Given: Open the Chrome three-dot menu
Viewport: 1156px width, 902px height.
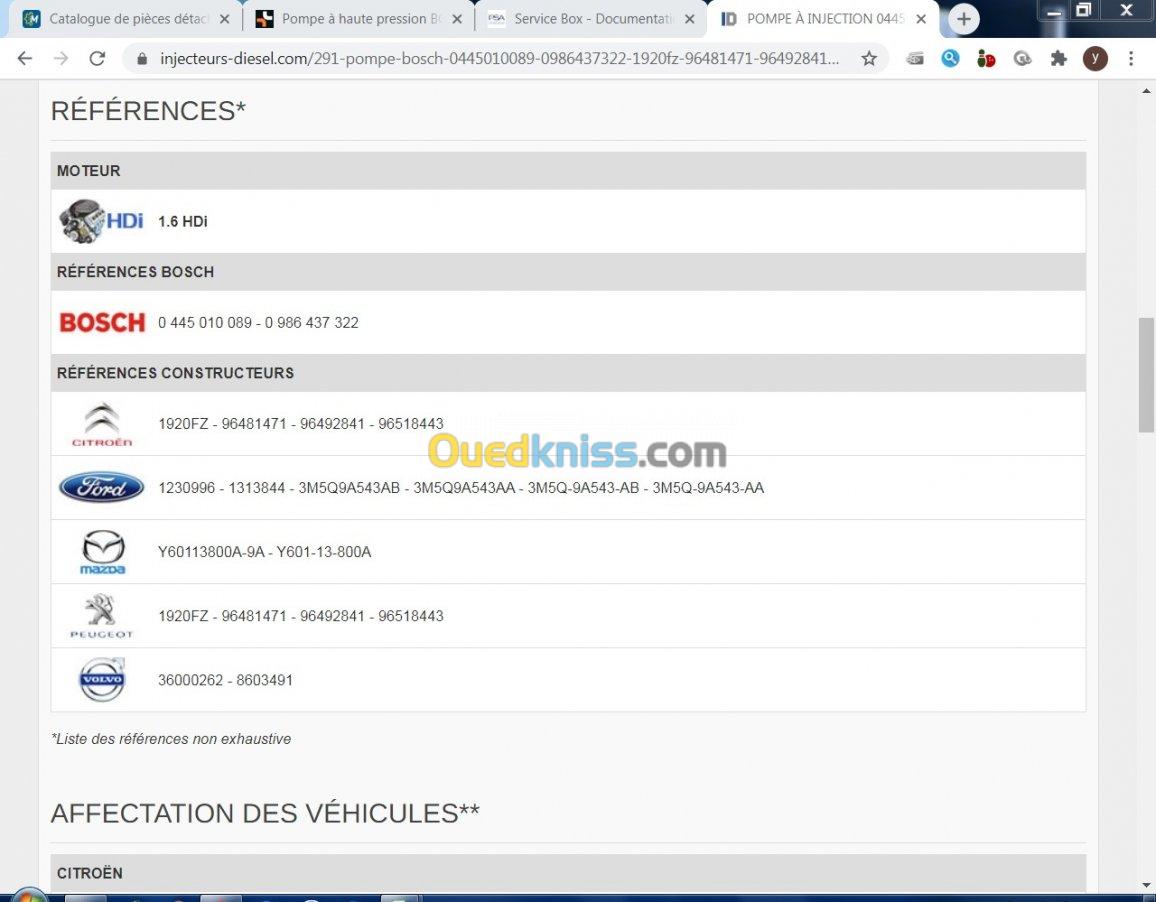Looking at the screenshot, I should point(1131,58).
